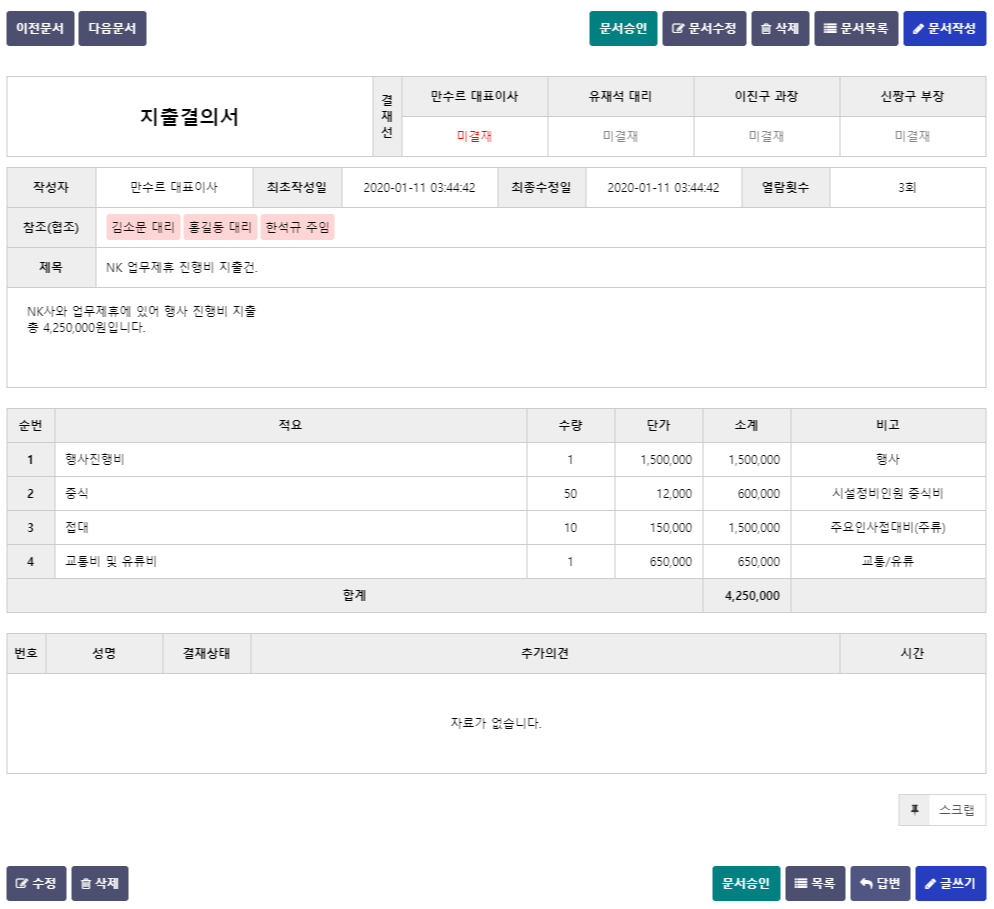This screenshot has height=909, width=994.
Task: Select the 한석규 주임 reference tag
Action: [x=297, y=228]
